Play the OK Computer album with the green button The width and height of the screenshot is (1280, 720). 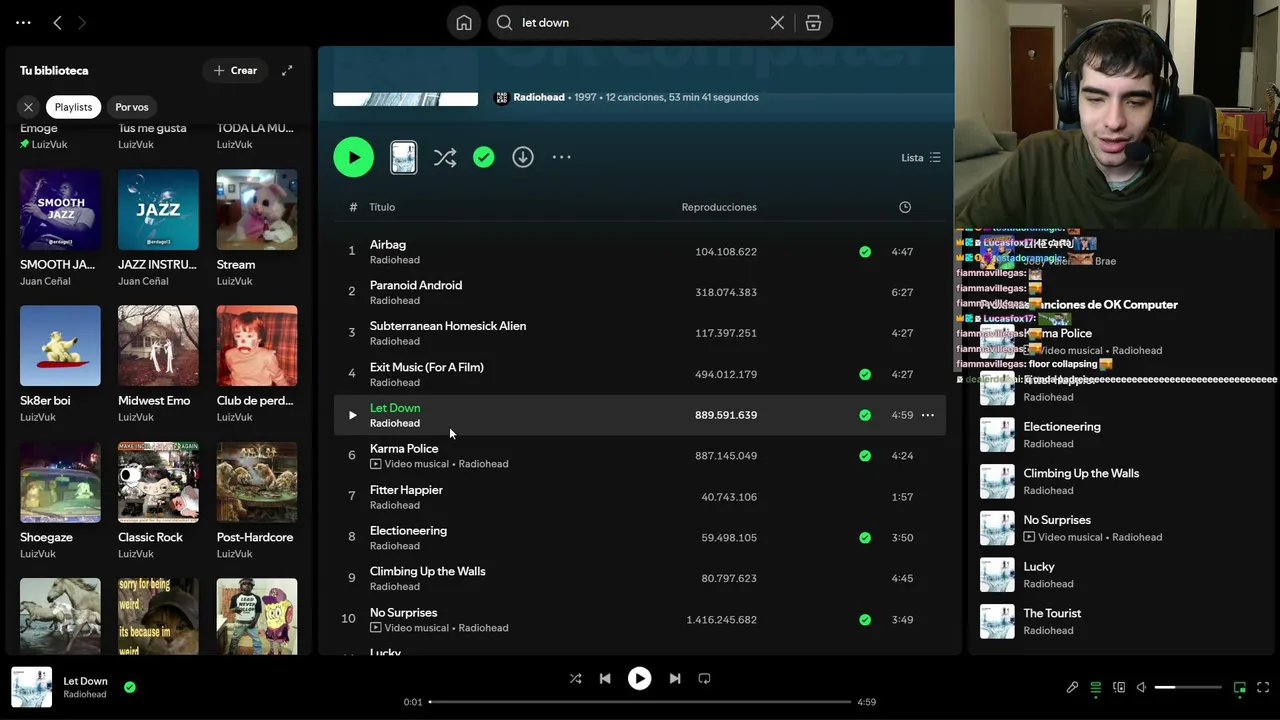pyautogui.click(x=353, y=157)
